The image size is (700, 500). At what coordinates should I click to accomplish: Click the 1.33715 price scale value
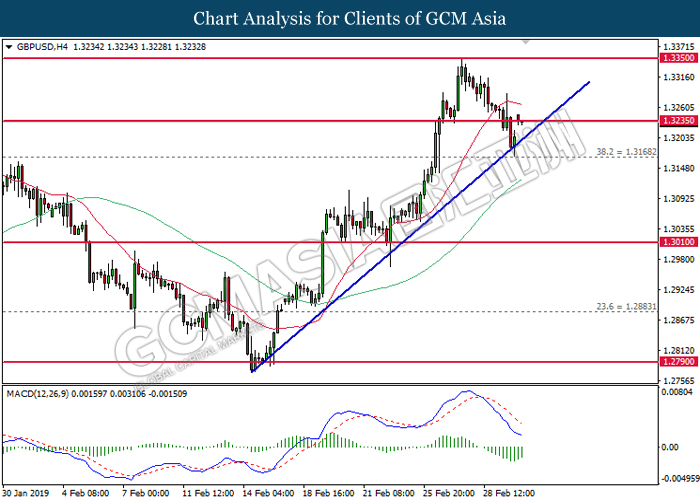click(x=679, y=47)
